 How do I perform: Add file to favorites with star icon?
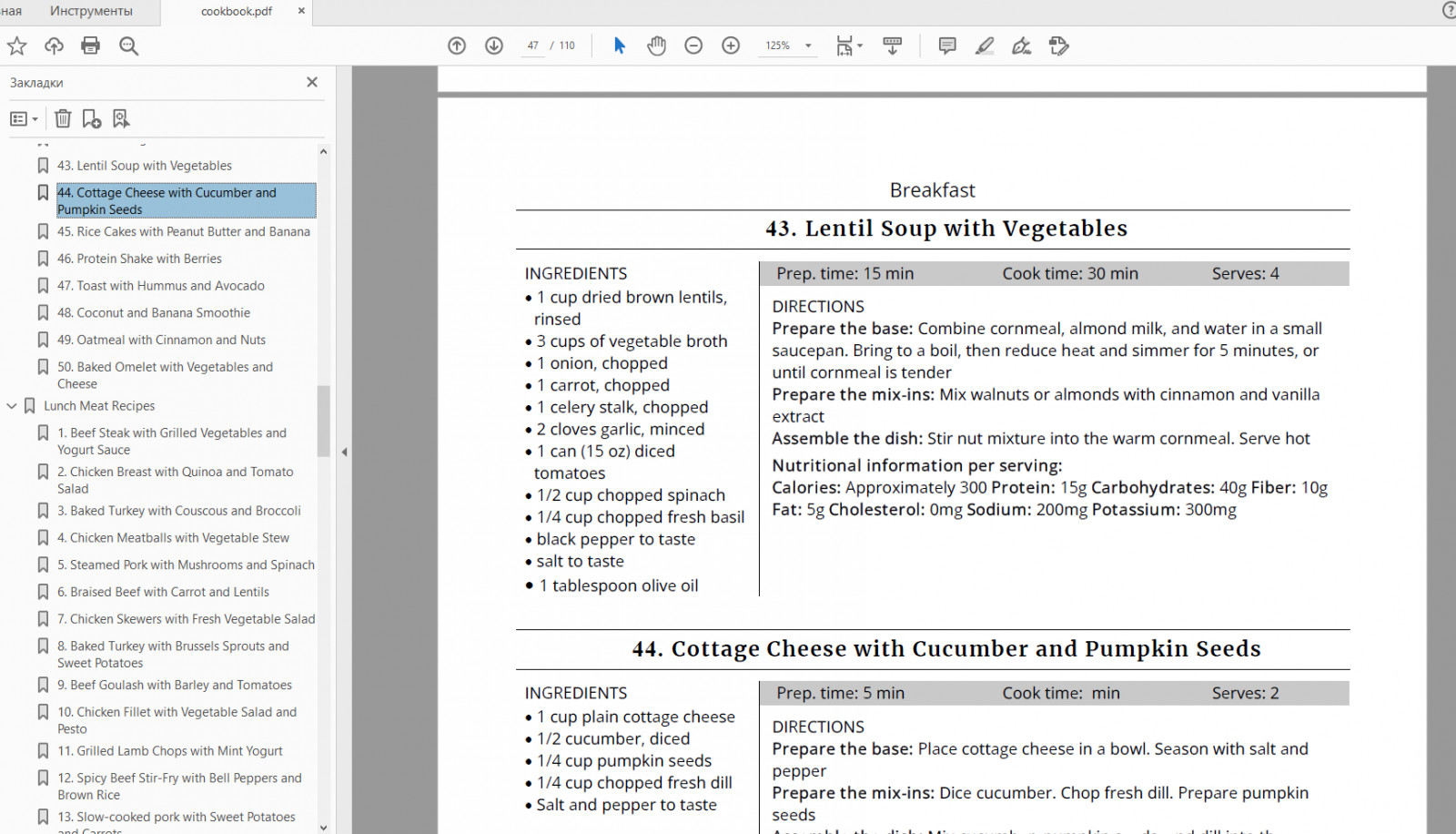click(17, 46)
